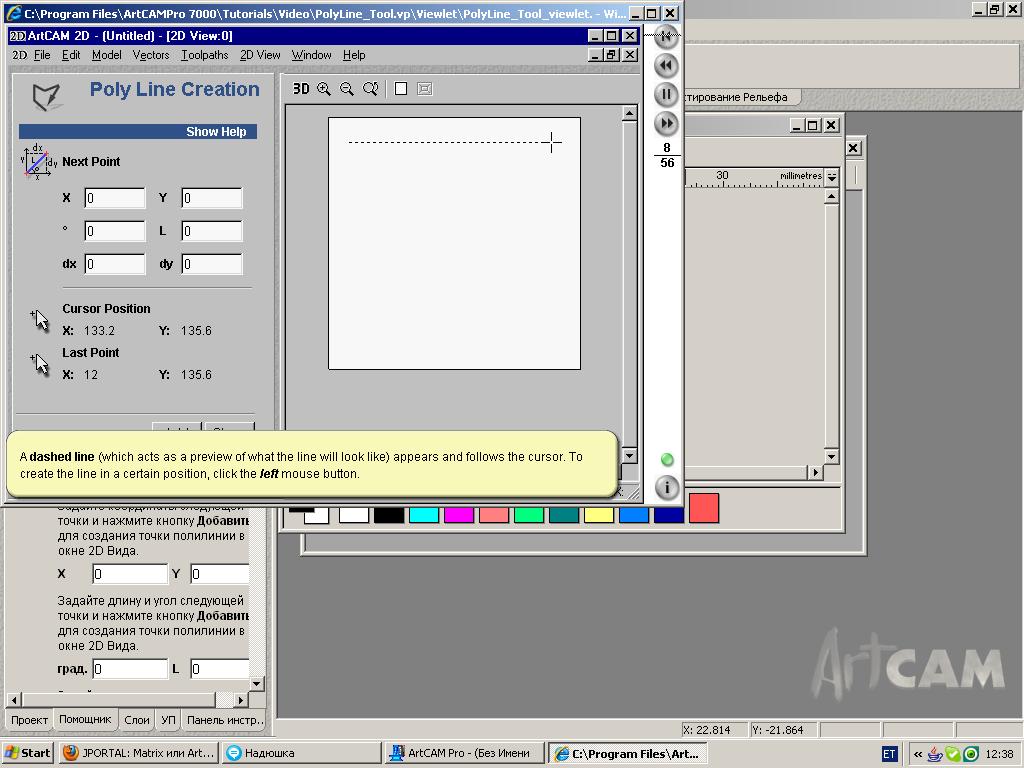Pause the viewlet playback
1024x768 pixels.
[666, 95]
